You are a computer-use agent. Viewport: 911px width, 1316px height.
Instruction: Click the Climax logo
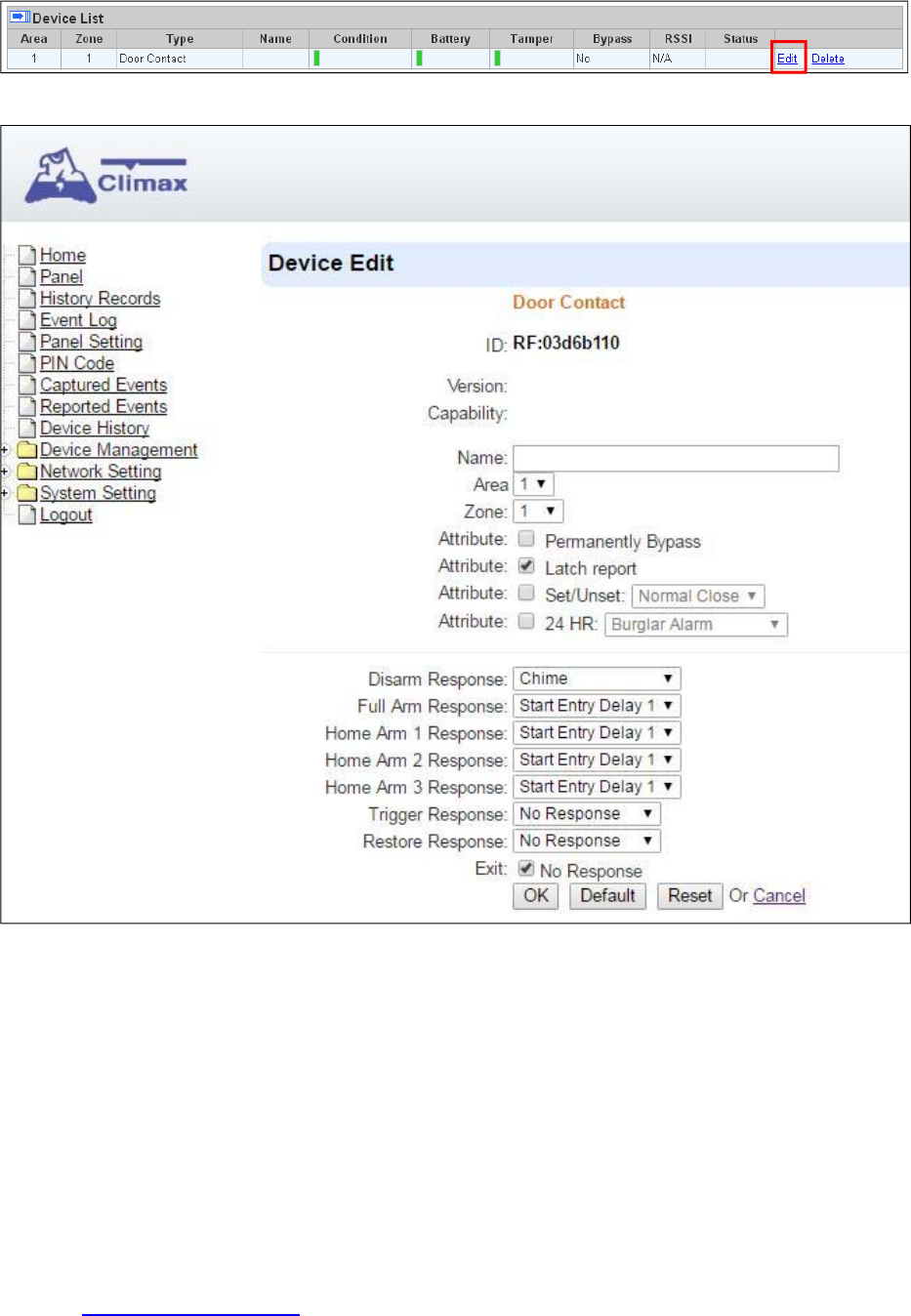pyautogui.click(x=106, y=176)
